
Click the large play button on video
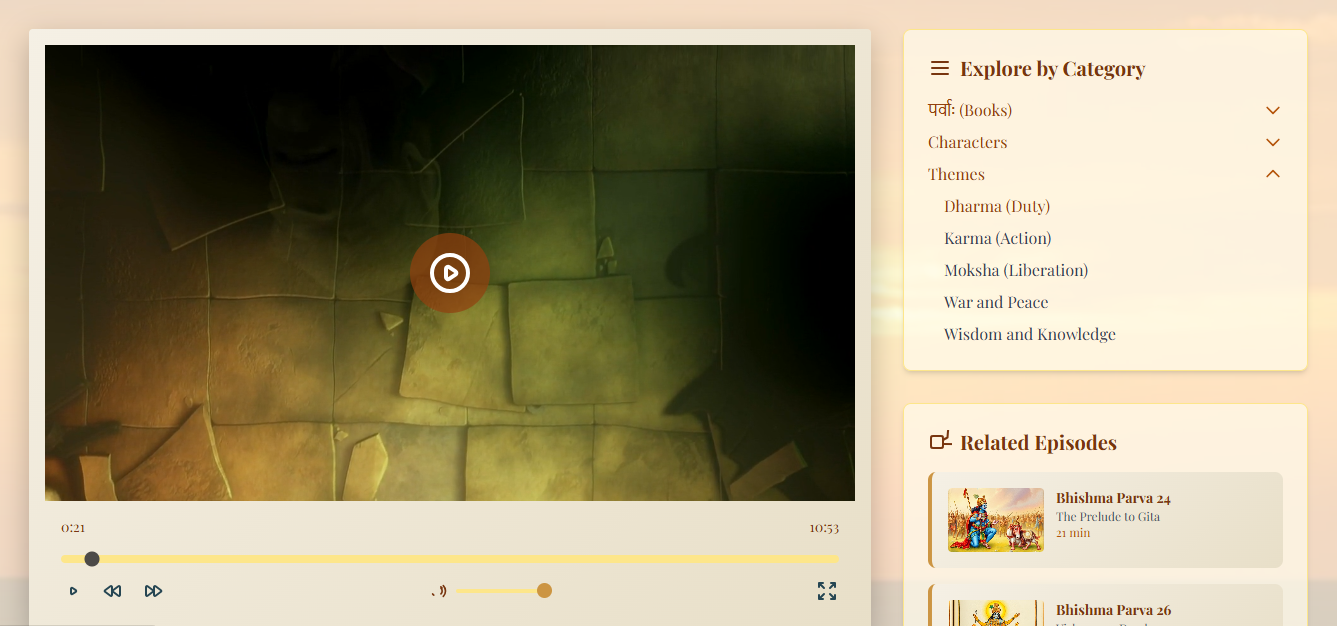point(450,273)
